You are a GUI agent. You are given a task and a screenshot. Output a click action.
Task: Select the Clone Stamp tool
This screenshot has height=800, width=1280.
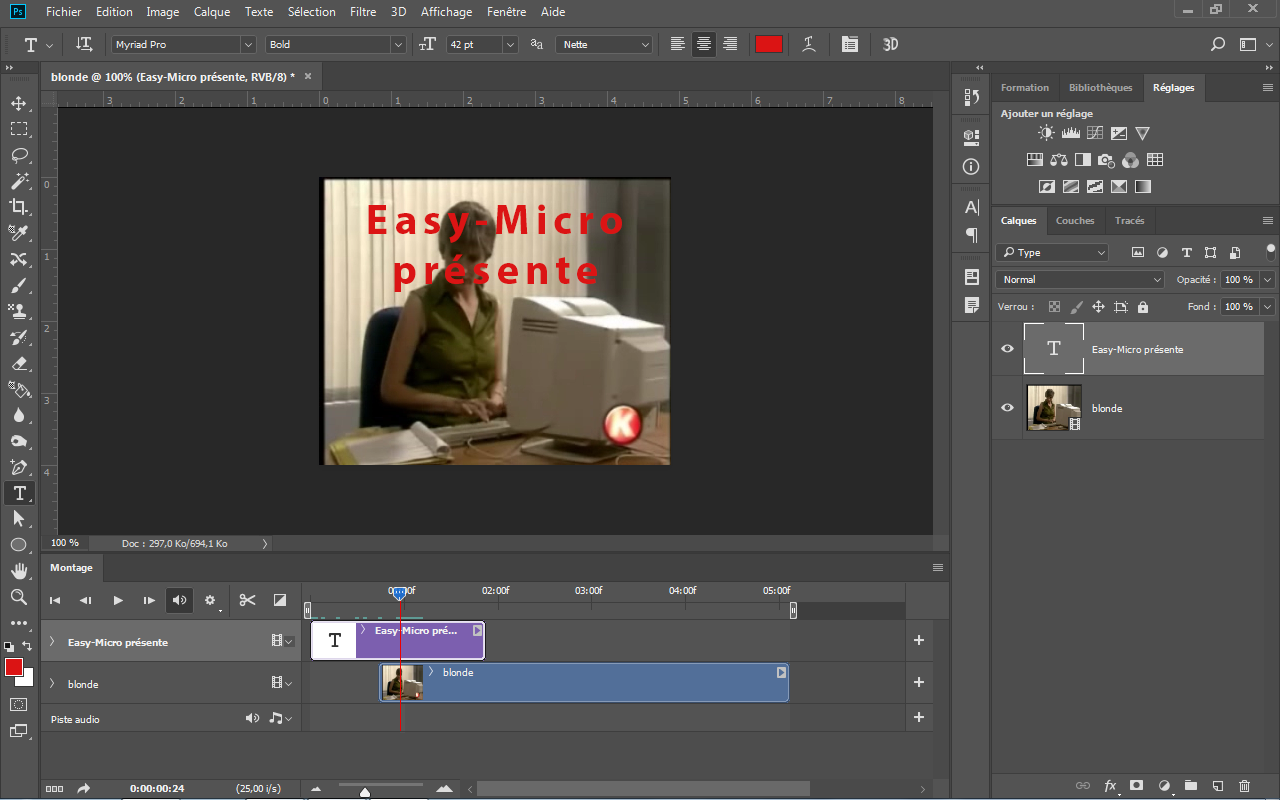point(18,311)
